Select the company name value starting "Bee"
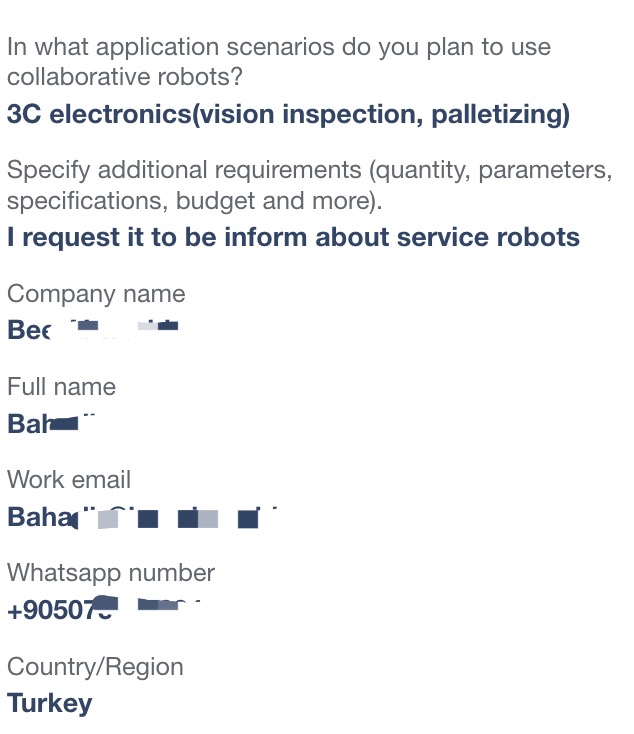 [93, 329]
